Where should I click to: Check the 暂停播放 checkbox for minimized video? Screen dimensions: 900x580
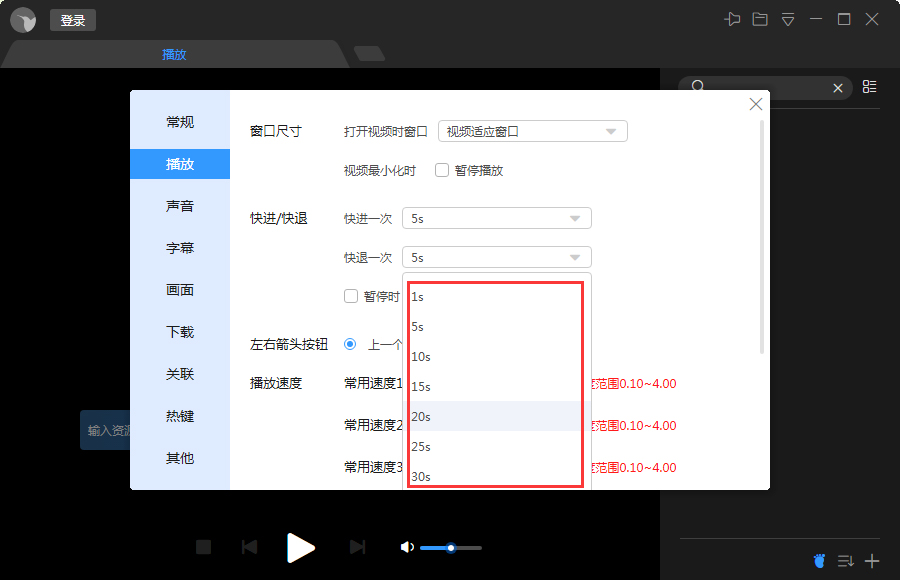(x=441, y=170)
